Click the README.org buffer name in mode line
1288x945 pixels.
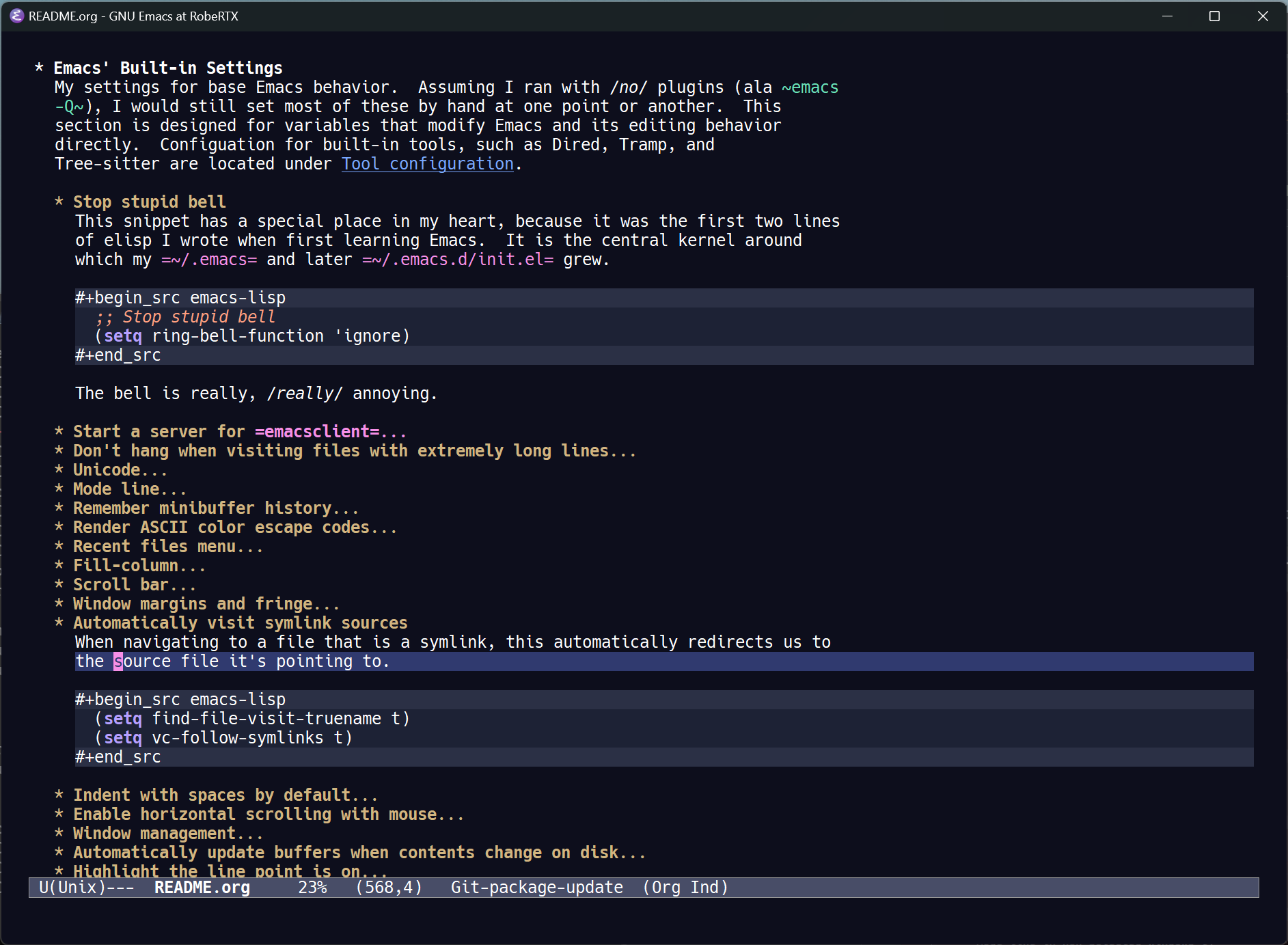[202, 888]
